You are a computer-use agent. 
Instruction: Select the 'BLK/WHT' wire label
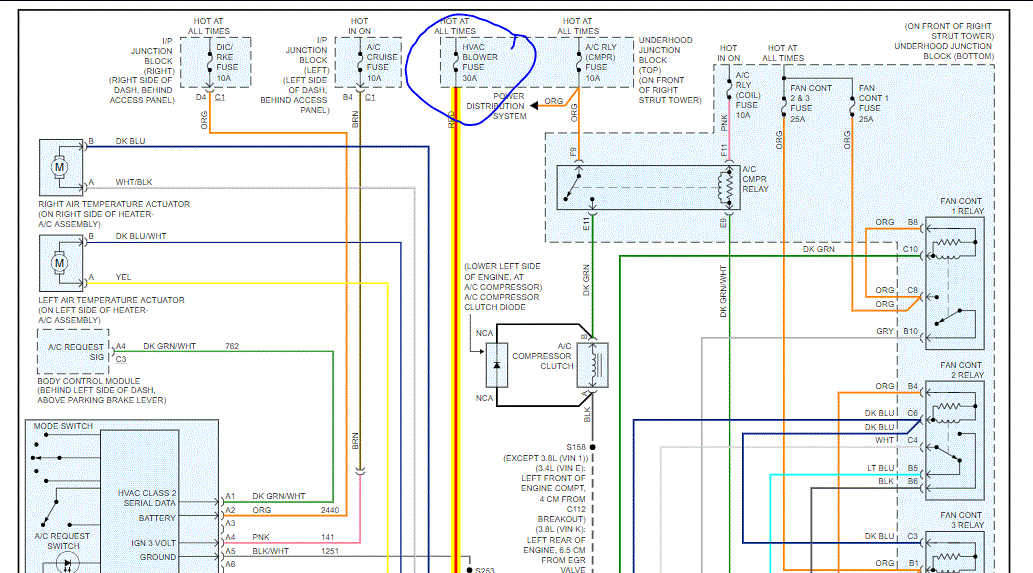(271, 551)
